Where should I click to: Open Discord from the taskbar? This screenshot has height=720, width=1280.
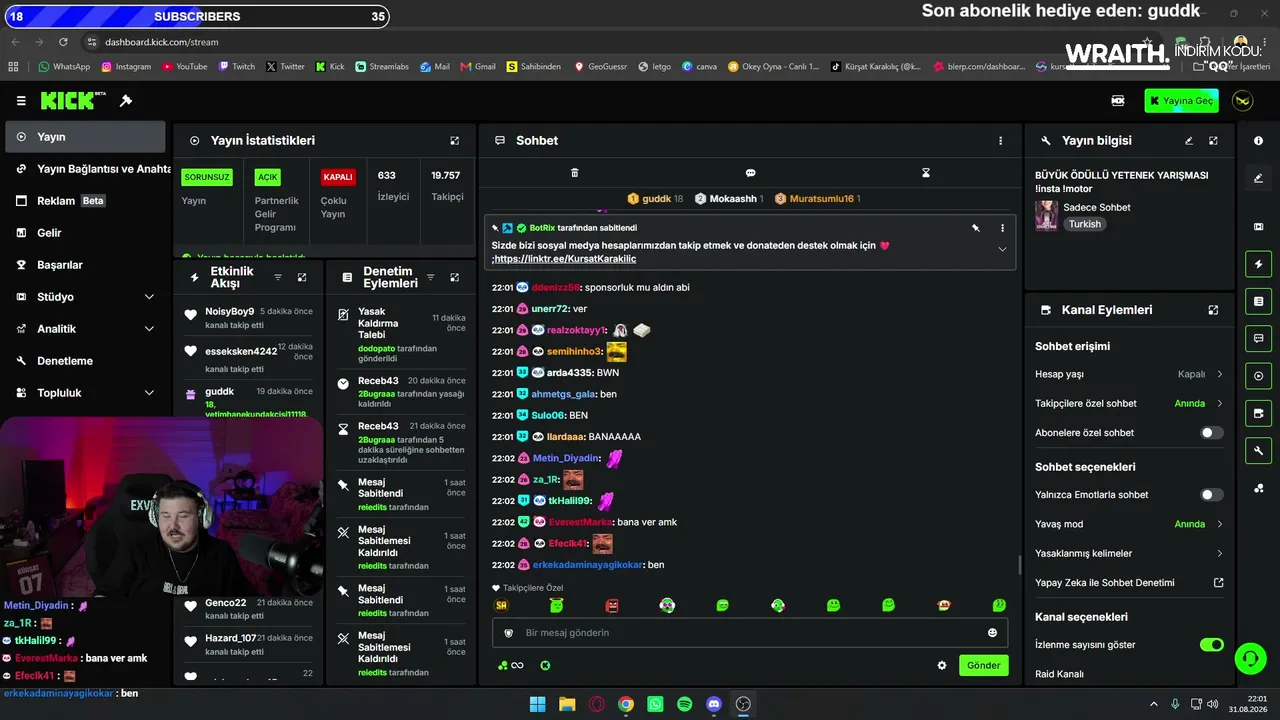click(714, 704)
